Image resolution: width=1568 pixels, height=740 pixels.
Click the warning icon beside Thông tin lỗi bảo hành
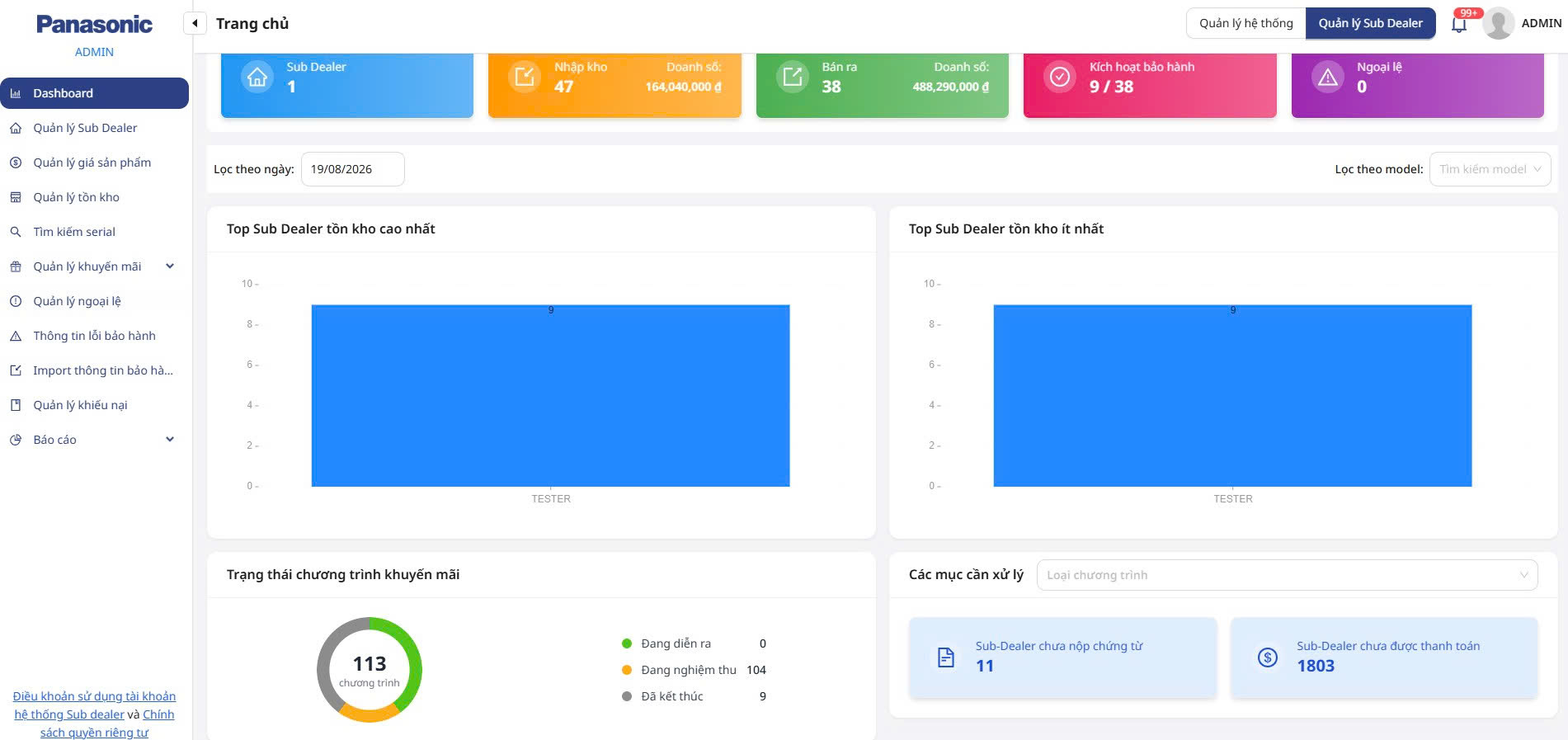click(16, 336)
